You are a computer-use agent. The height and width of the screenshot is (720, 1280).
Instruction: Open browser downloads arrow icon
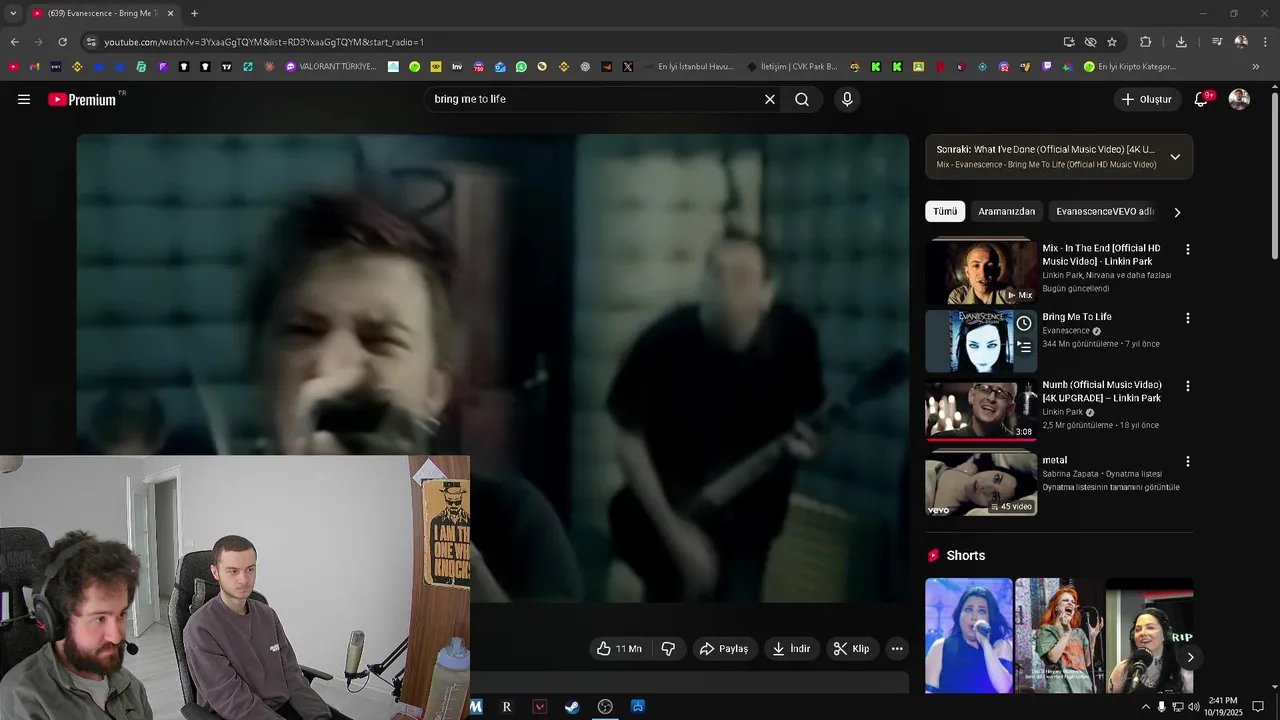click(1181, 42)
